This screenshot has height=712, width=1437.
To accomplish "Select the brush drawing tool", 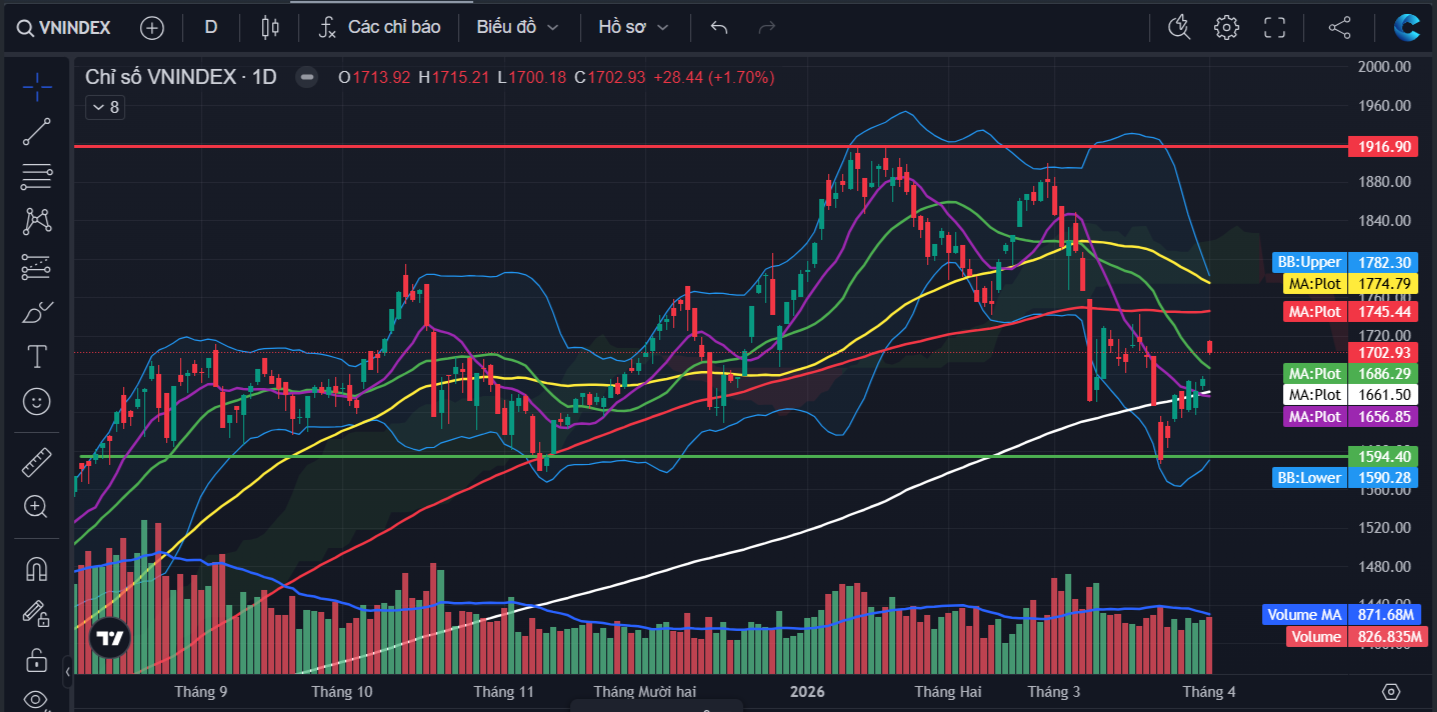I will (x=37, y=312).
